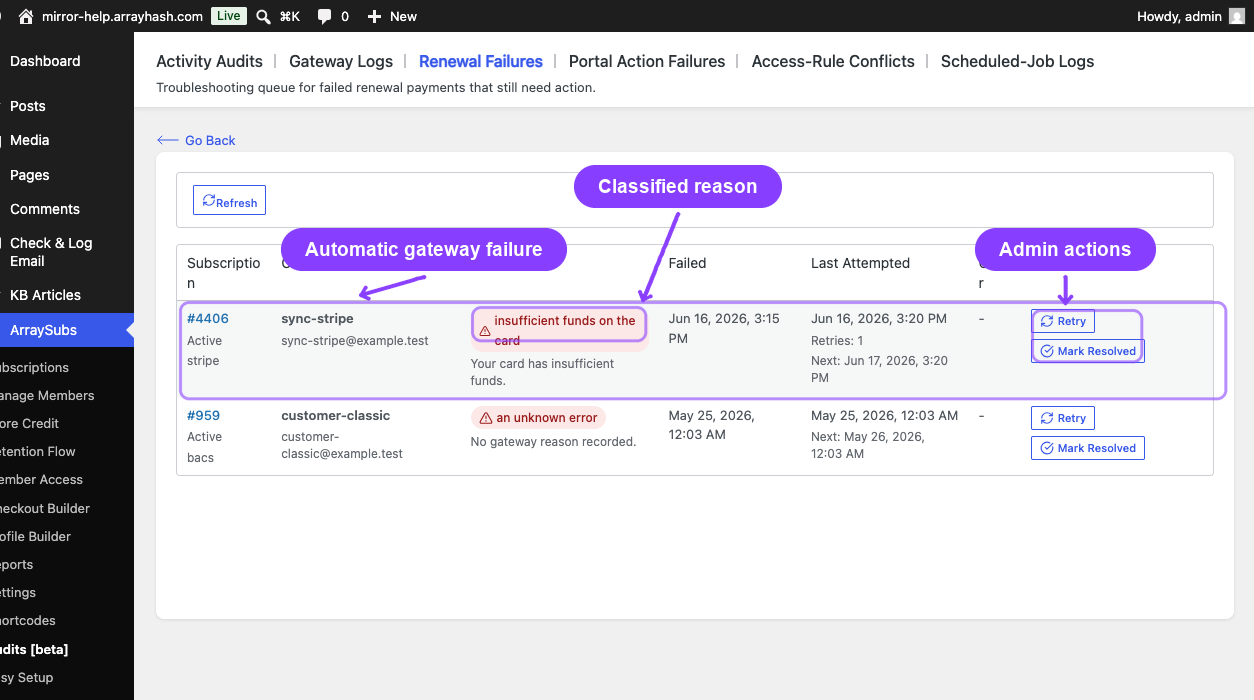Viewport: 1254px width, 700px height.
Task: Click the warning icon in insufficient funds badge
Action: pos(485,331)
